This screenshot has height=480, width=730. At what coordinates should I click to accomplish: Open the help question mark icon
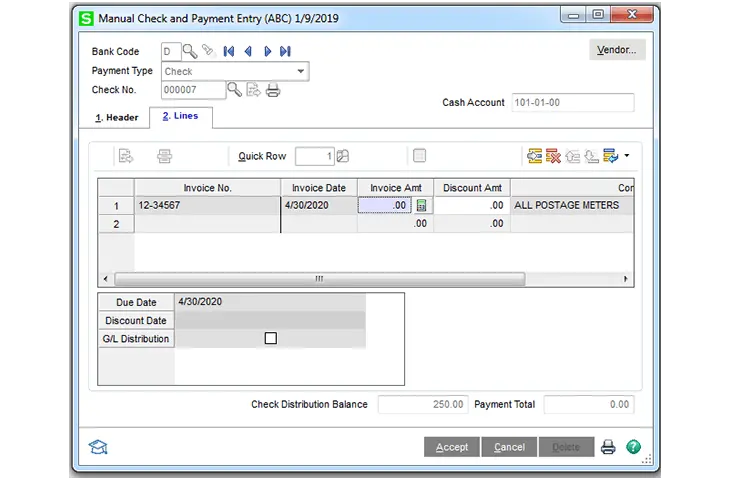point(633,447)
